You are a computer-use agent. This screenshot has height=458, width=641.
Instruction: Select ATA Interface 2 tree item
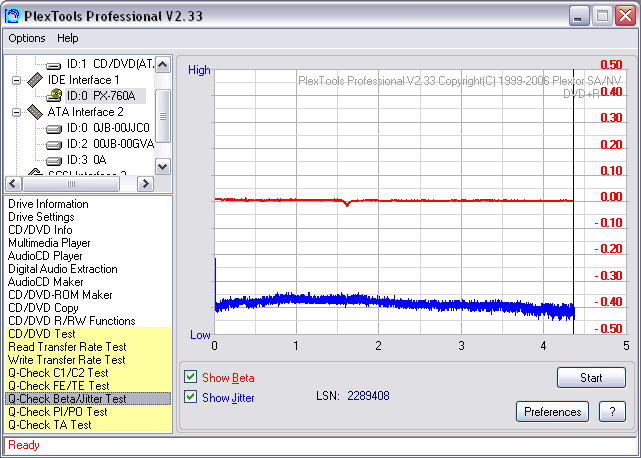point(85,112)
